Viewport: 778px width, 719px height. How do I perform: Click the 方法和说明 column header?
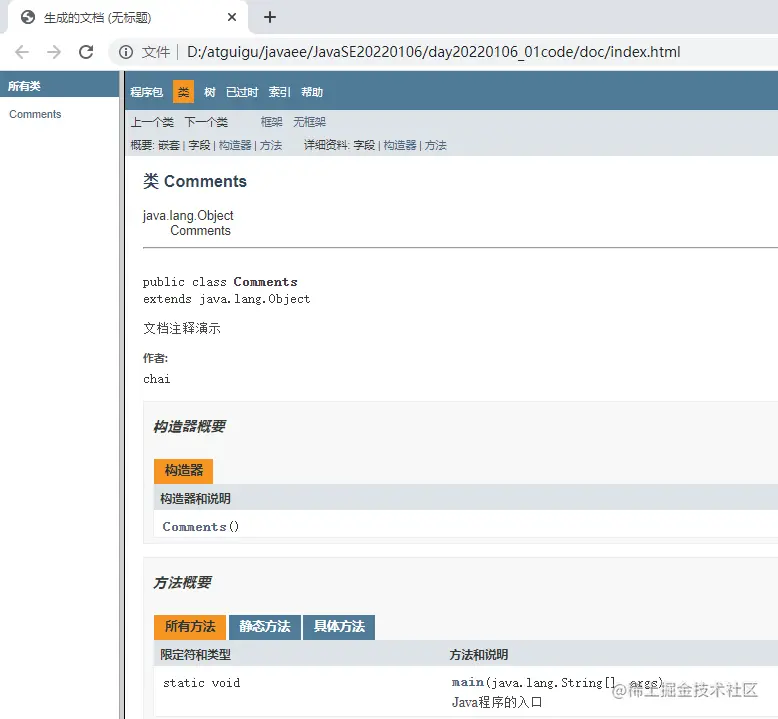(479, 655)
